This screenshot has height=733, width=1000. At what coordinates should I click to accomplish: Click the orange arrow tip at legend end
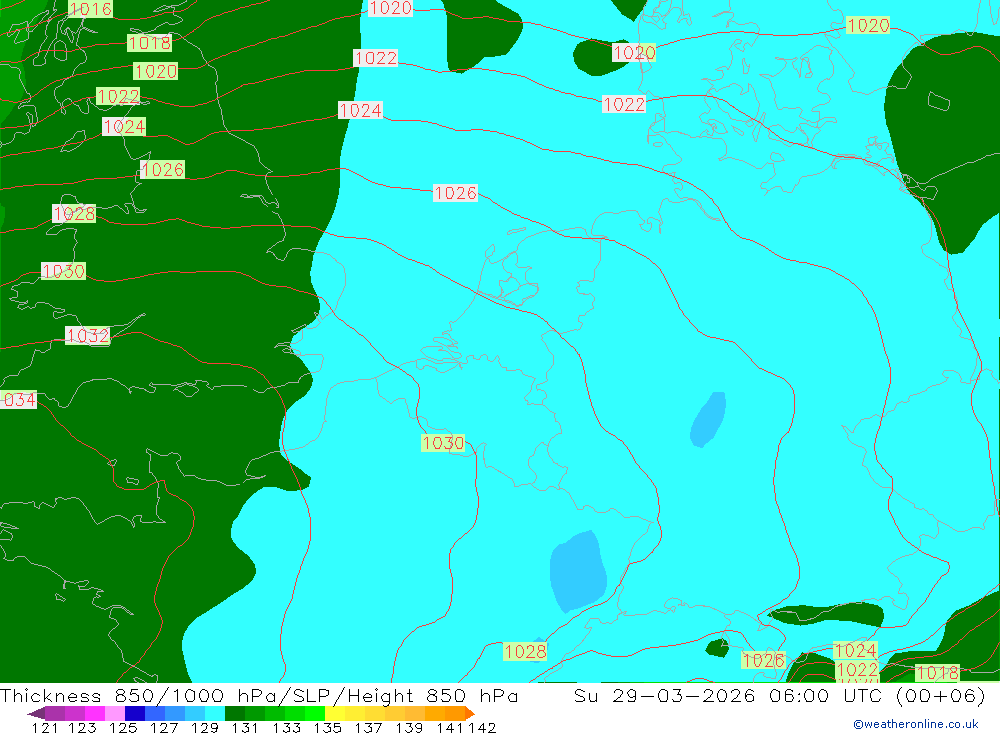(x=470, y=713)
